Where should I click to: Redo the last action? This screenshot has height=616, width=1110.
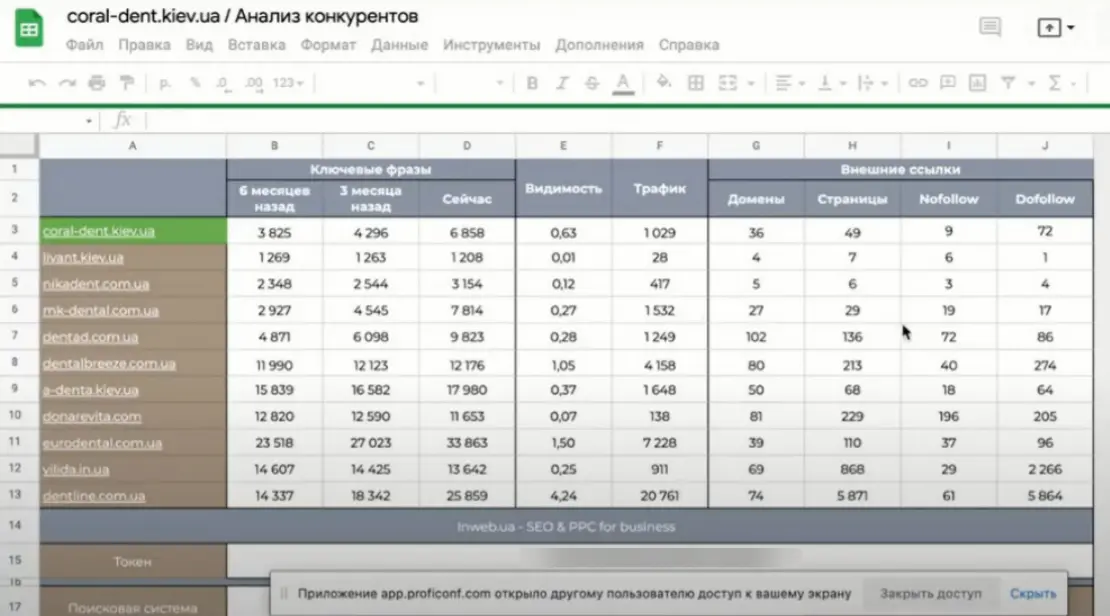click(67, 84)
